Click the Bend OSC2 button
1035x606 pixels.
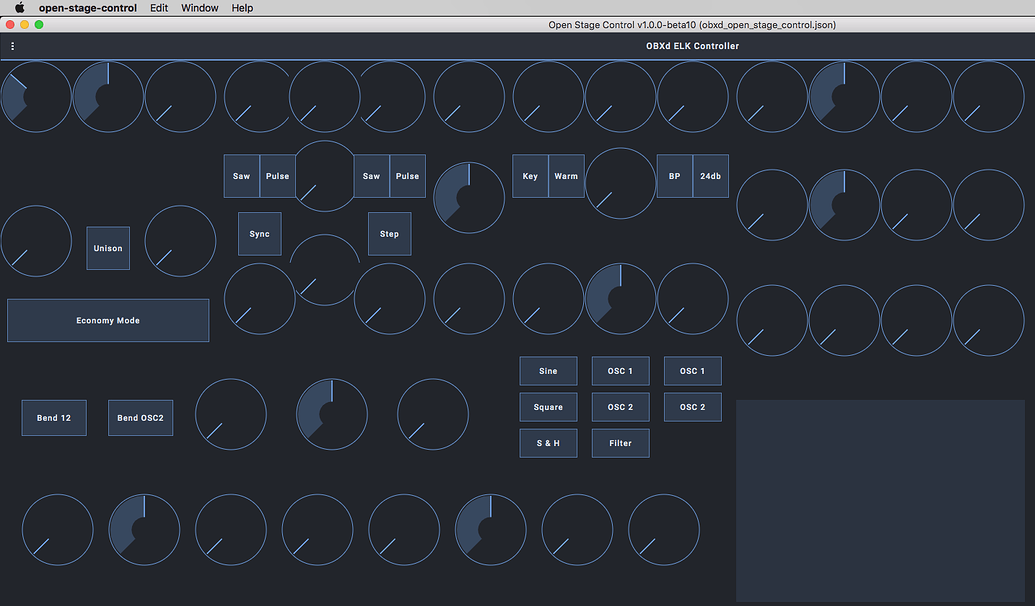click(141, 418)
